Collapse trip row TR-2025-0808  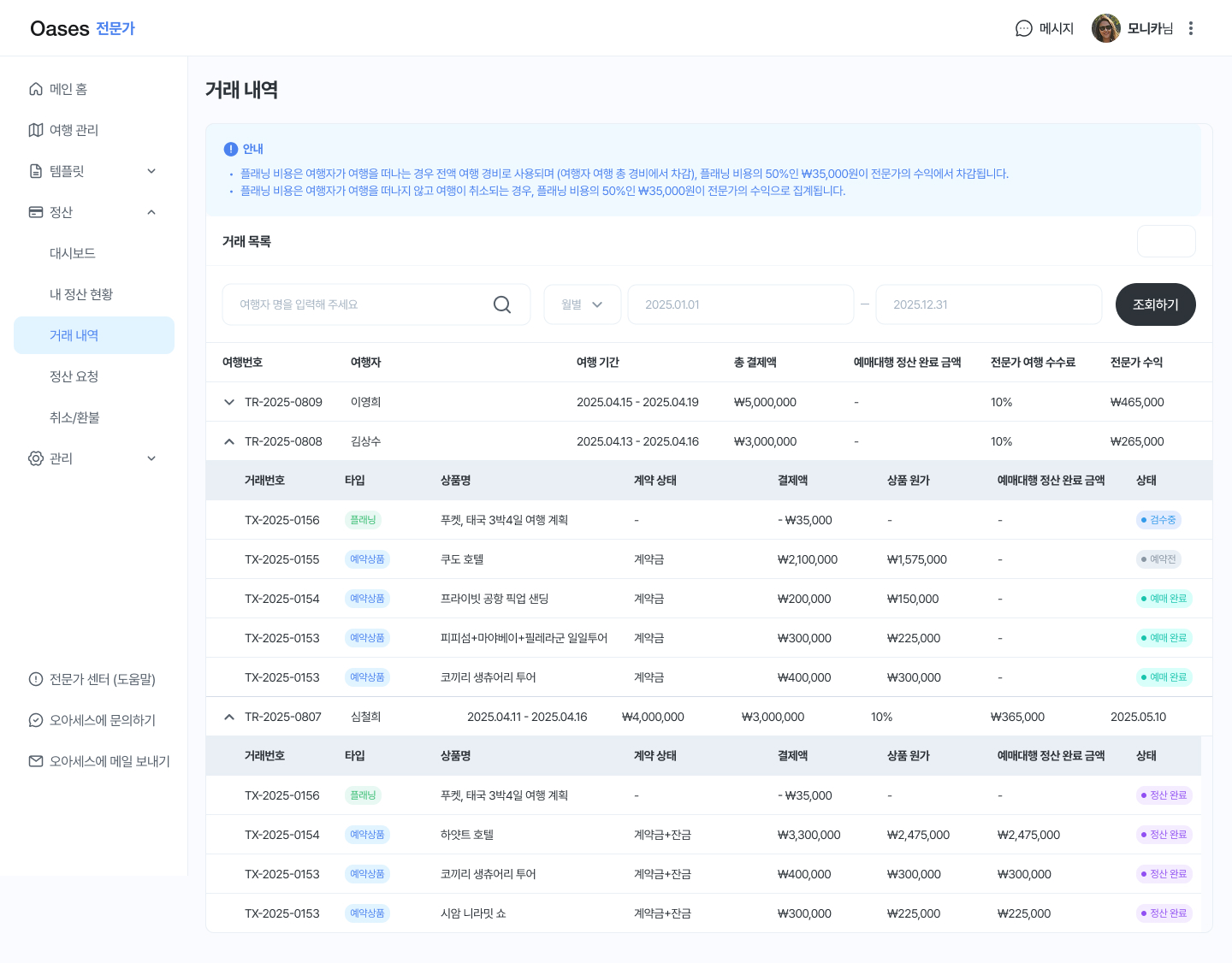point(229,441)
